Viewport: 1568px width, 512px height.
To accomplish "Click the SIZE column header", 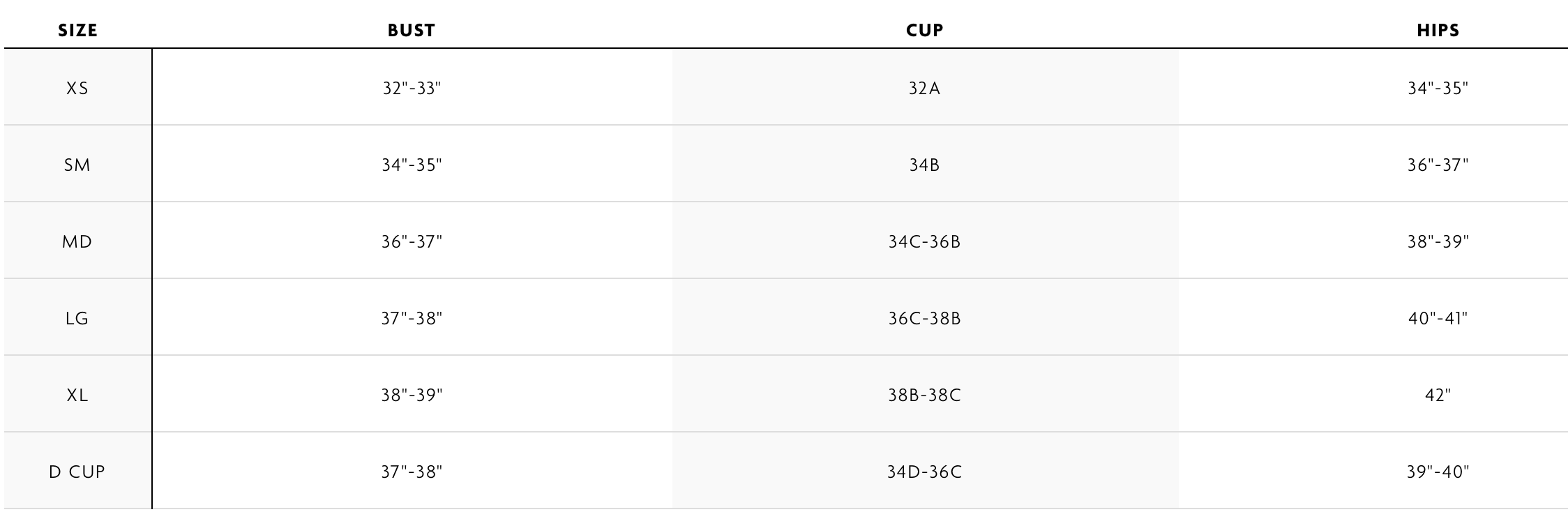I will [x=77, y=30].
